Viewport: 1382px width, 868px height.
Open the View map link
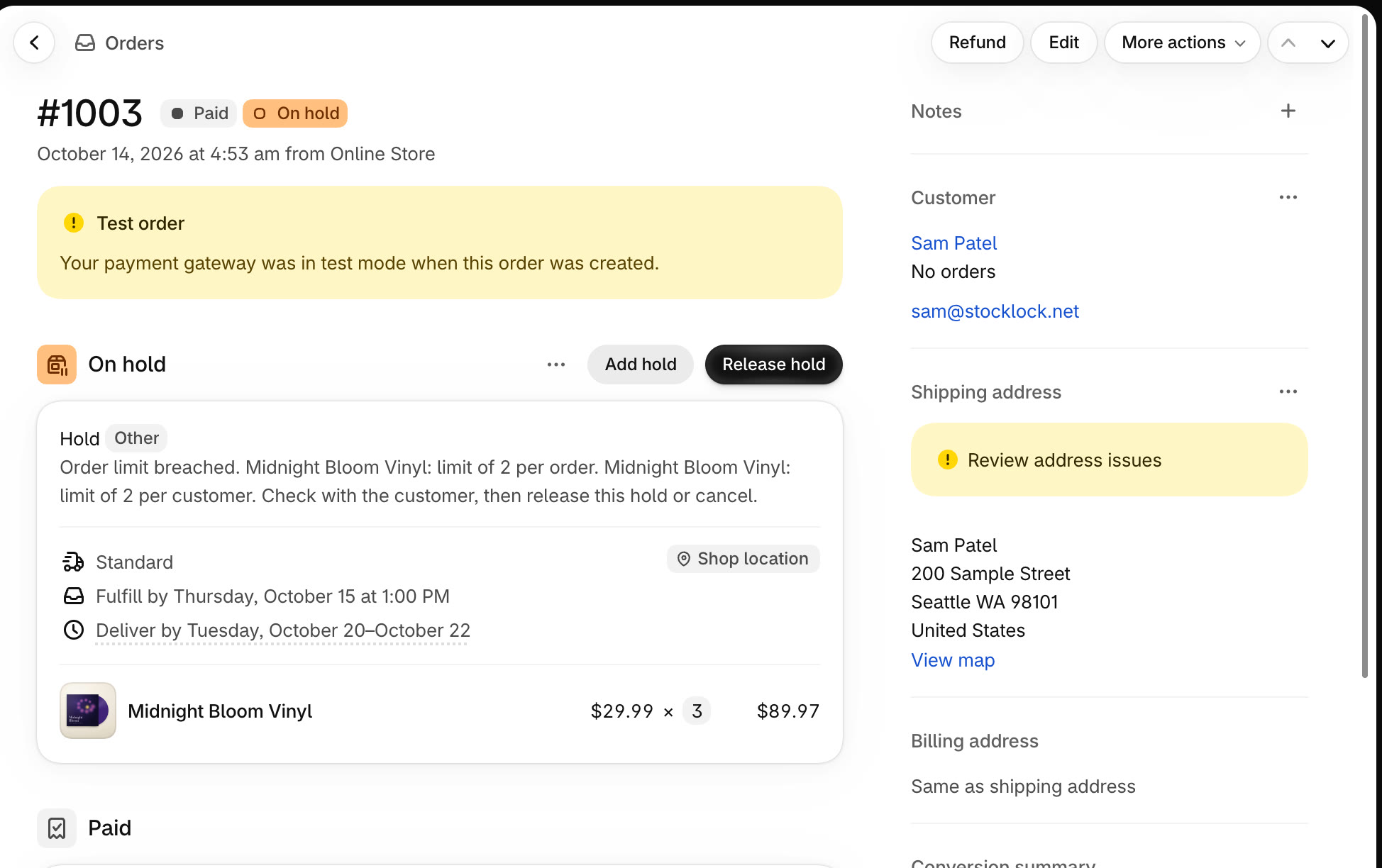point(953,660)
